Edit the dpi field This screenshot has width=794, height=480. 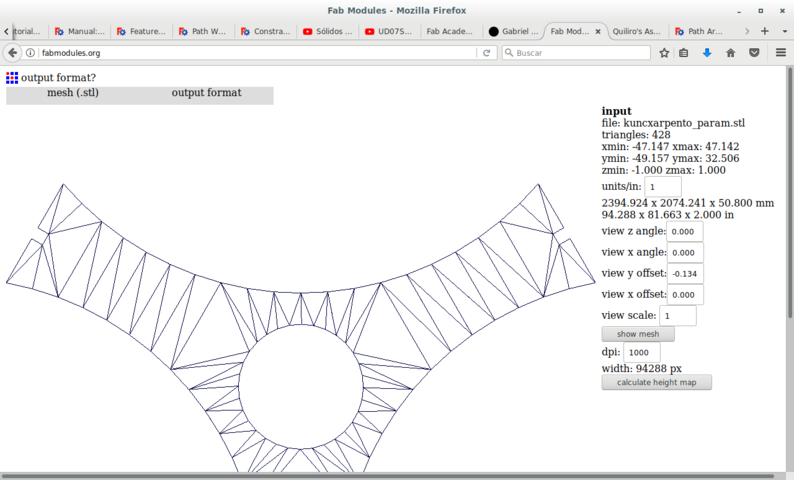coord(642,352)
